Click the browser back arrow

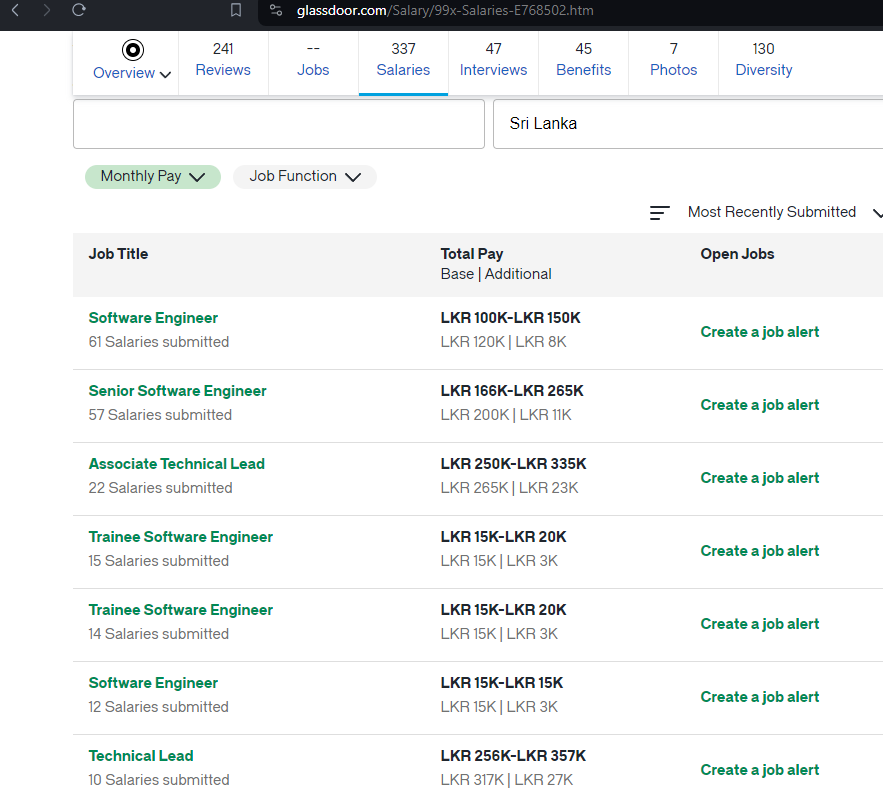click(x=16, y=10)
